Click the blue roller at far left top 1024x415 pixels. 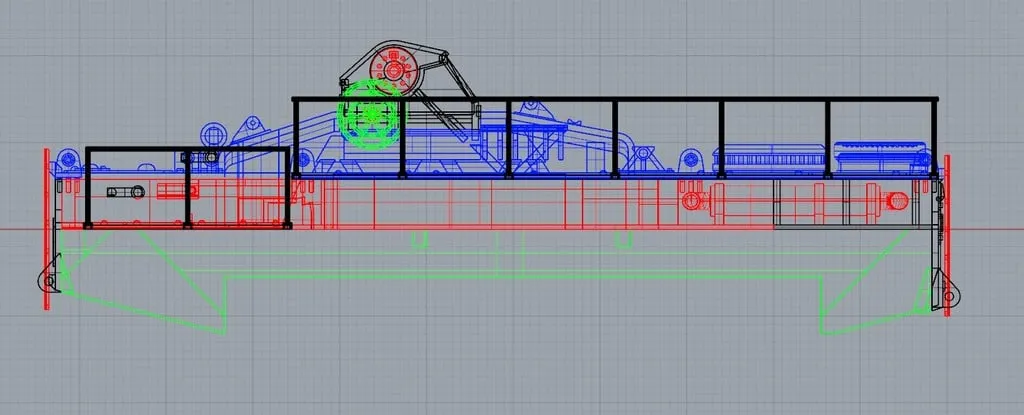pyautogui.click(x=68, y=158)
